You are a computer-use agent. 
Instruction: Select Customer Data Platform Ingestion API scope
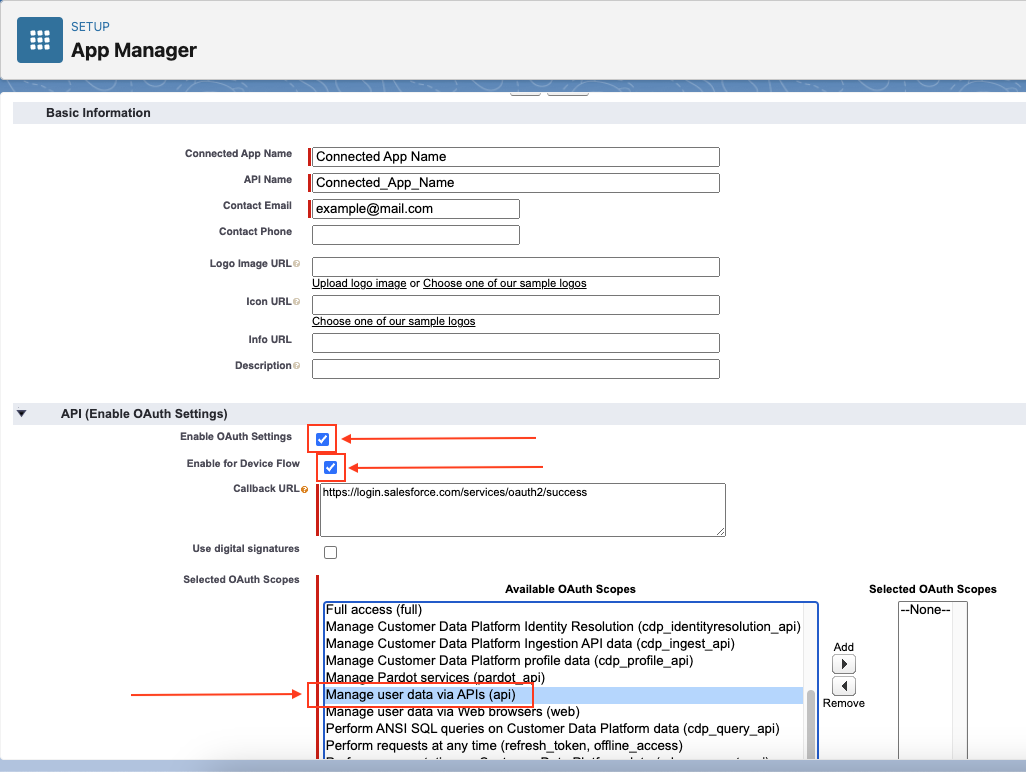point(564,644)
